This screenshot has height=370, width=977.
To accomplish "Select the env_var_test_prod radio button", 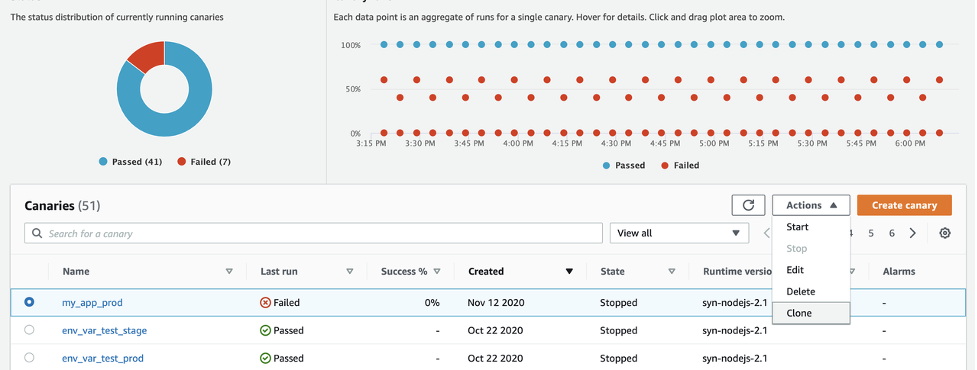I will 29,358.
